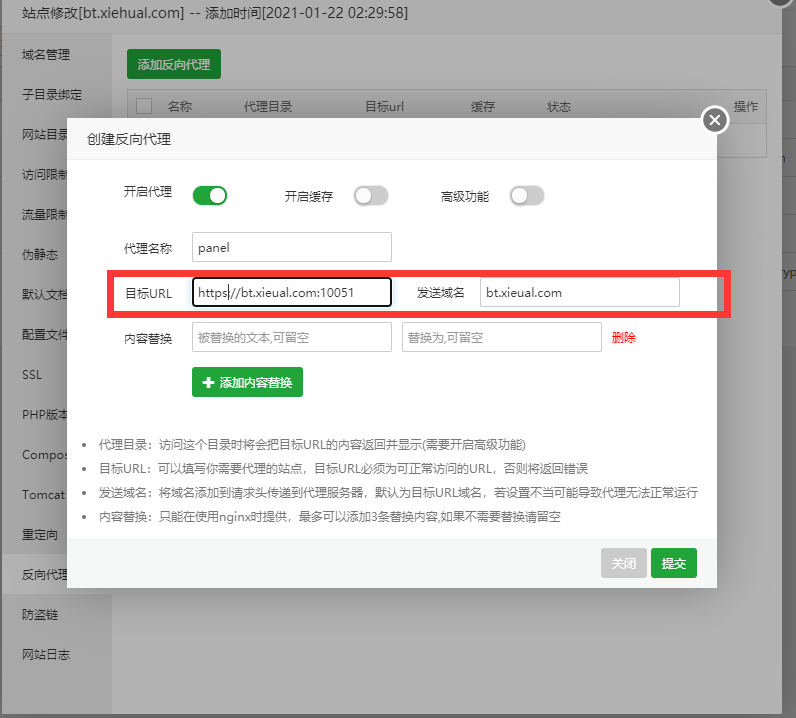The width and height of the screenshot is (796, 718).
Task: Edit the 代理名称 field containing panel
Action: click(292, 247)
